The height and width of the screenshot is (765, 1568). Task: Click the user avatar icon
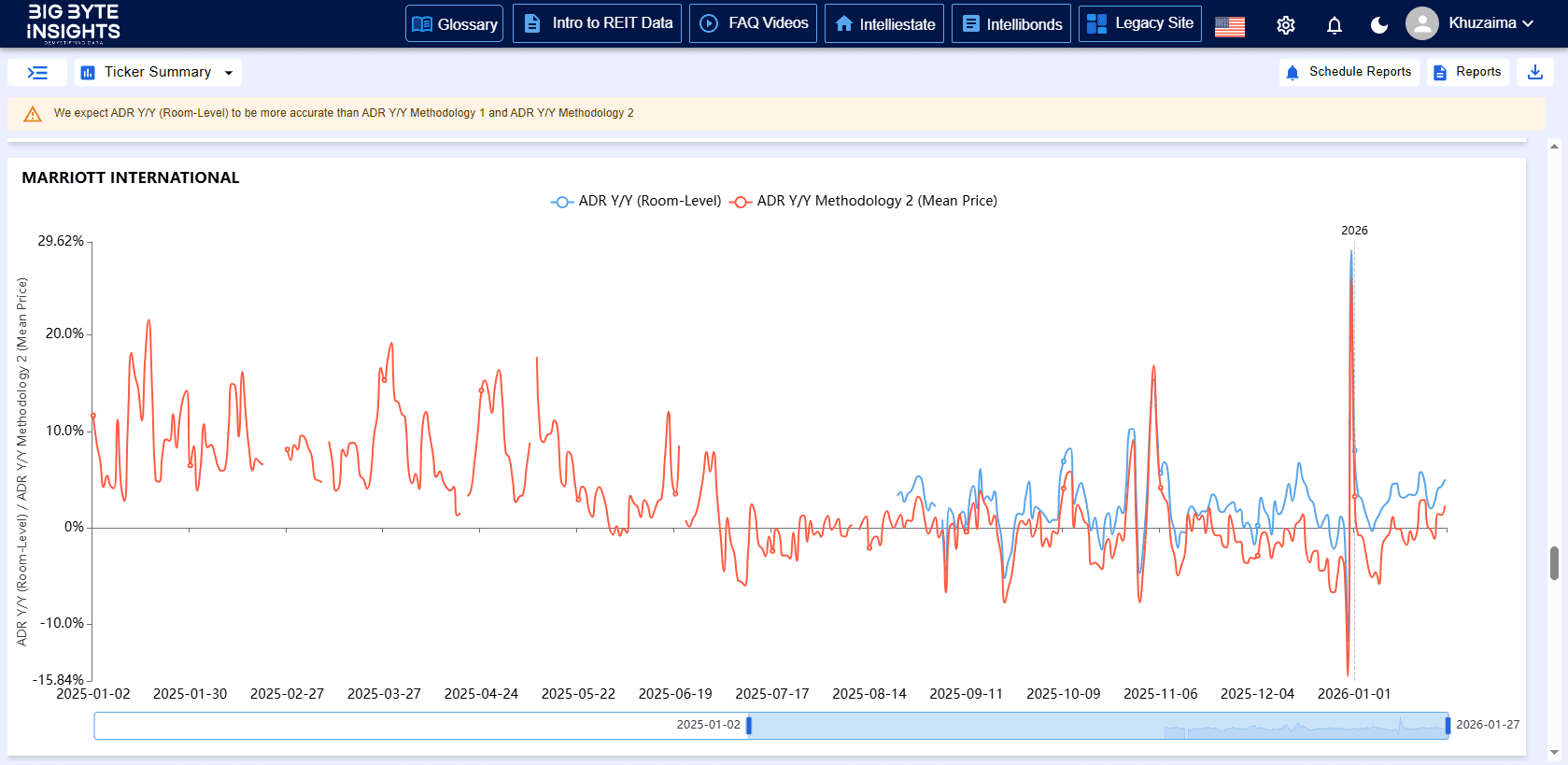(x=1421, y=23)
